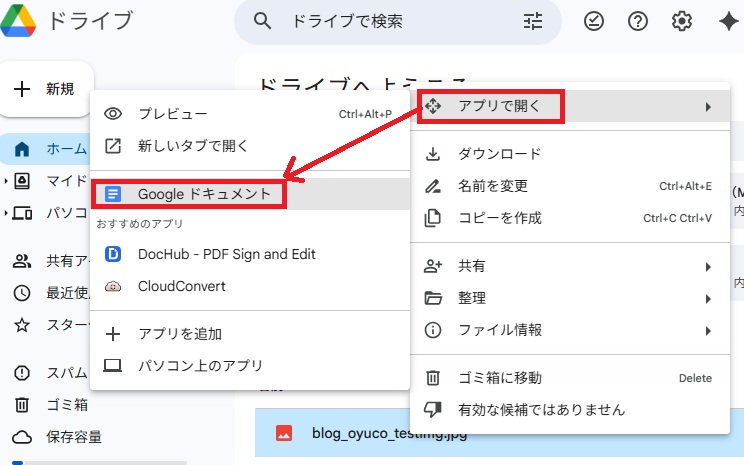Click the DocHub app icon
The image size is (744, 465).
pos(113,254)
